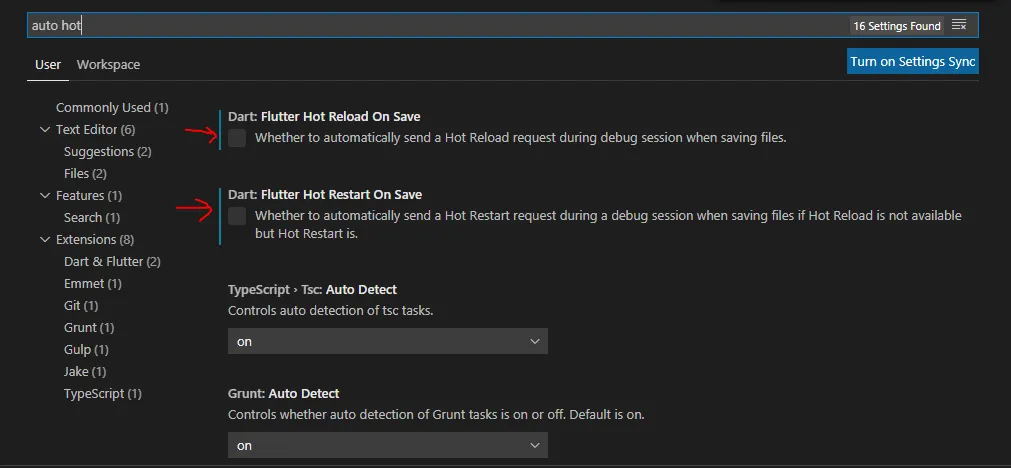The image size is (1011, 468).
Task: Collapse the Text Editor tree section
Action: coord(45,130)
